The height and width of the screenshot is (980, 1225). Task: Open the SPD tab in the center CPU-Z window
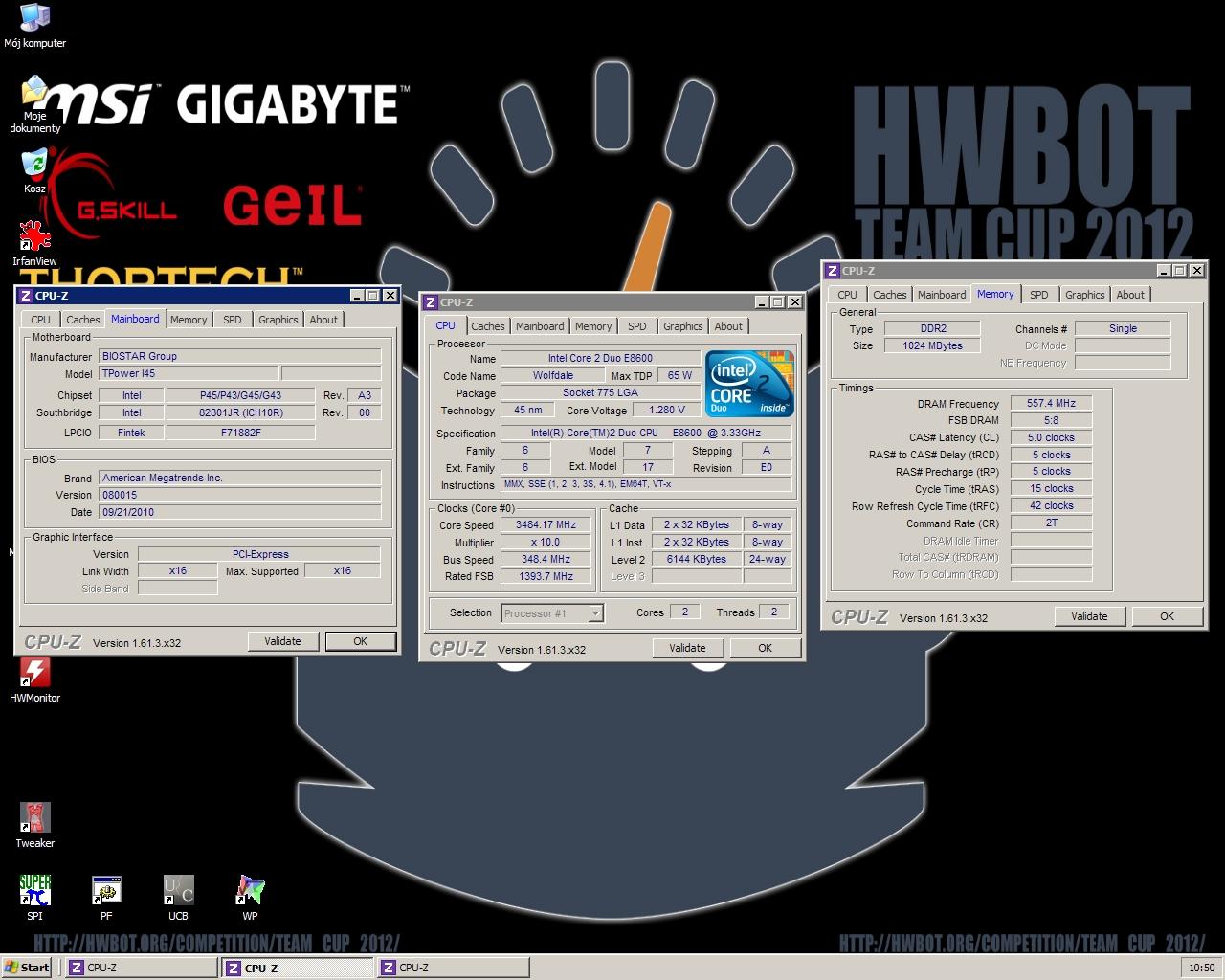click(637, 326)
